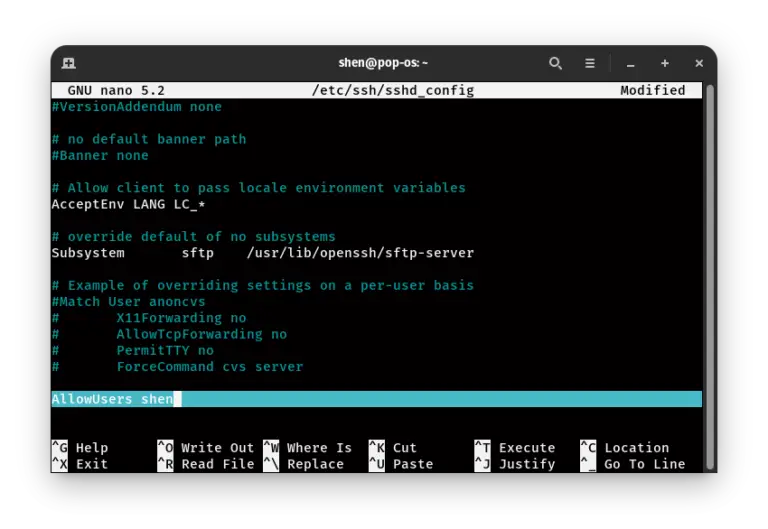Place cursor on #VersionAddendum none line
This screenshot has height=529, width=768.
(137, 107)
